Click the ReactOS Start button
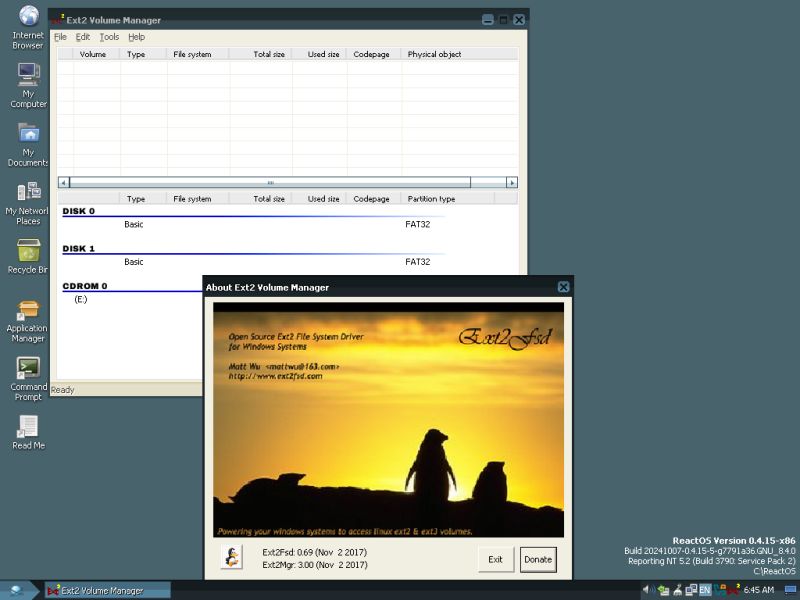Viewport: 800px width, 600px height. coord(19,589)
